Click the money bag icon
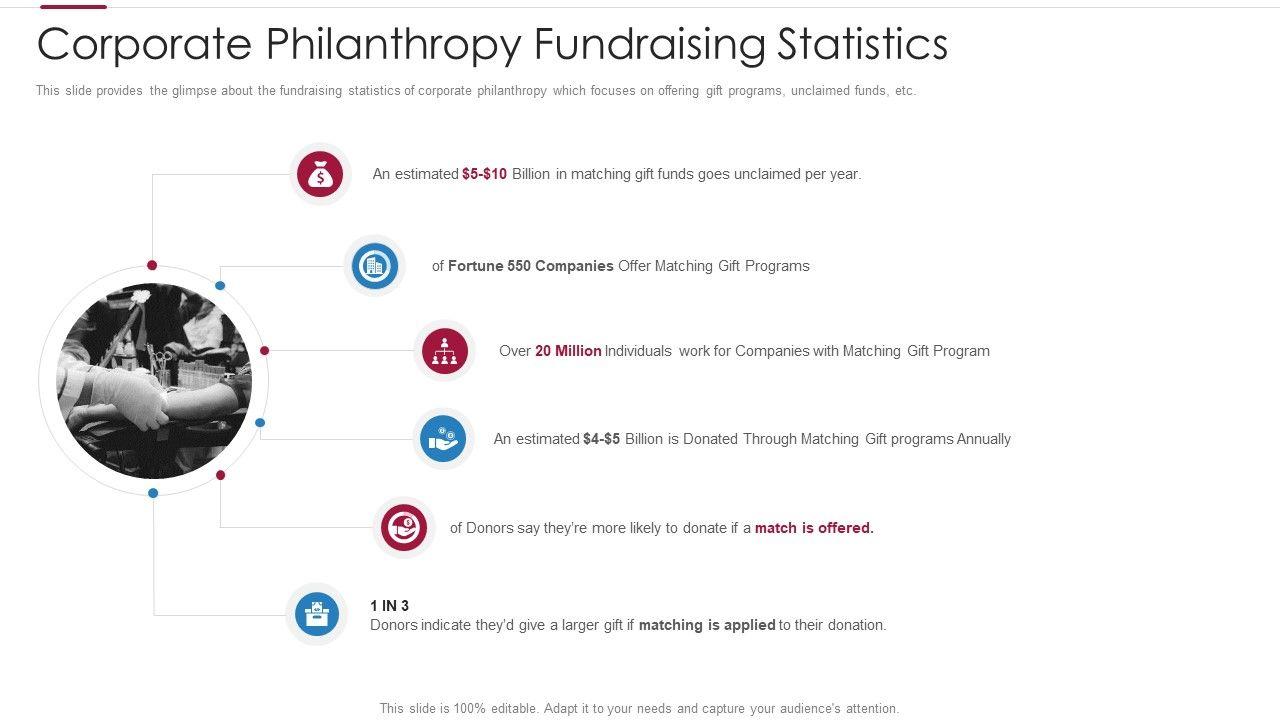Image resolution: width=1280 pixels, height=720 pixels. coord(320,175)
